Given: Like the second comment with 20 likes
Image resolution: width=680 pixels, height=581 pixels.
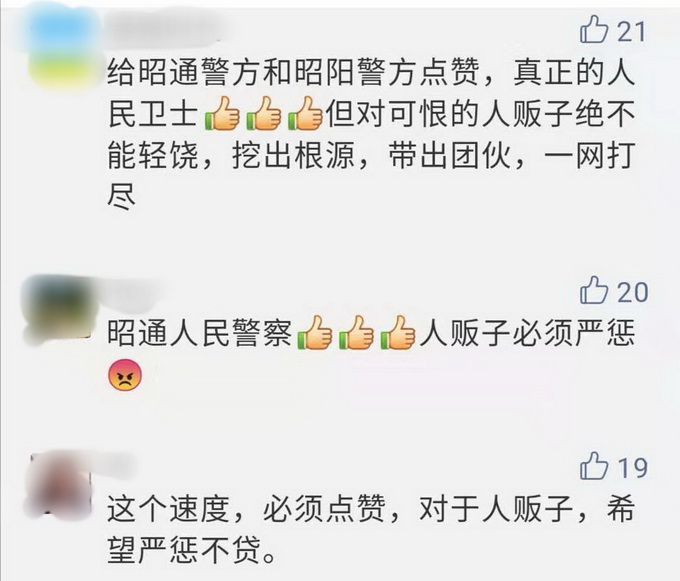Looking at the screenshot, I should (x=594, y=290).
